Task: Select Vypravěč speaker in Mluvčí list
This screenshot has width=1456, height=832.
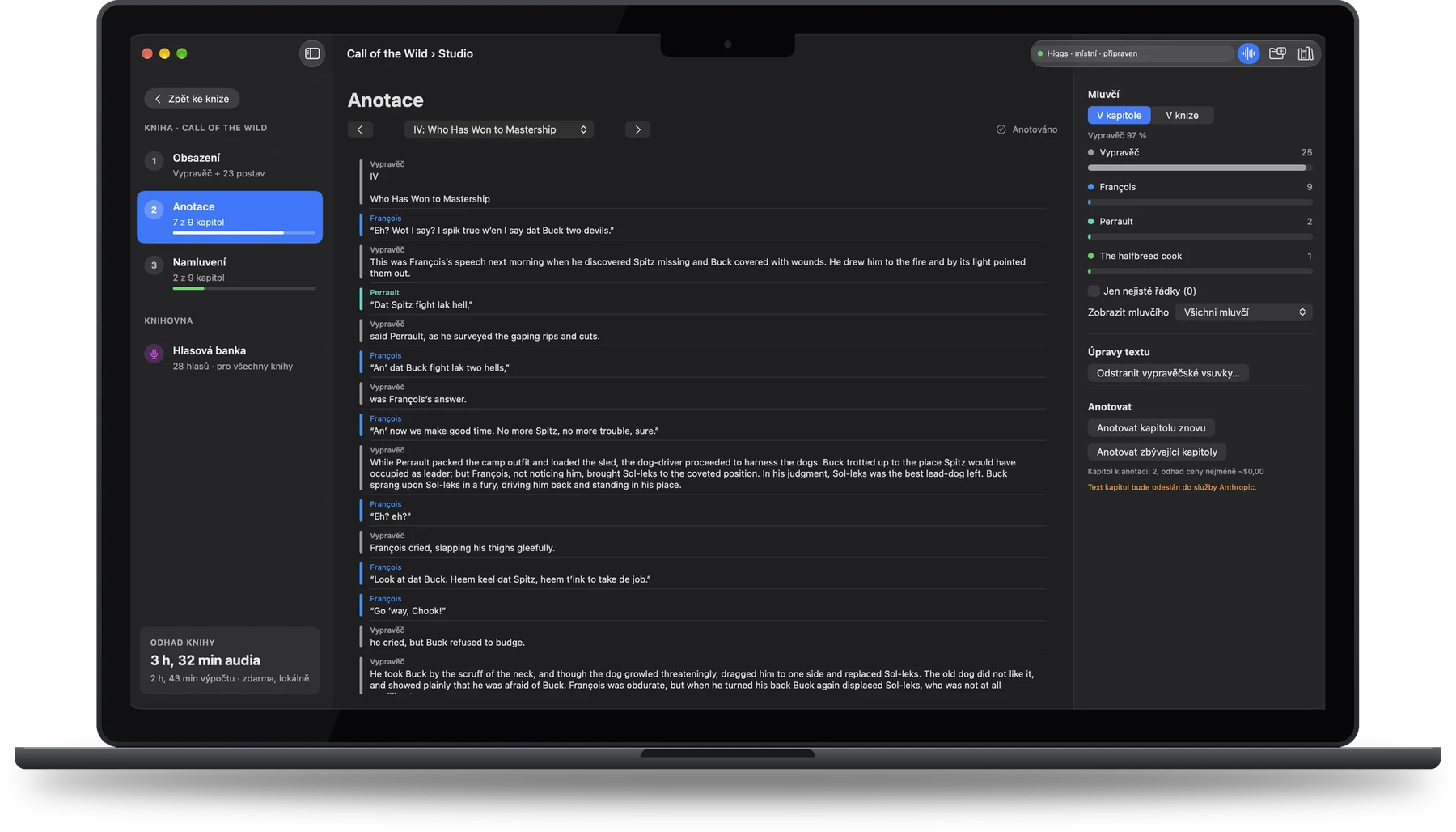Action: (1200, 153)
